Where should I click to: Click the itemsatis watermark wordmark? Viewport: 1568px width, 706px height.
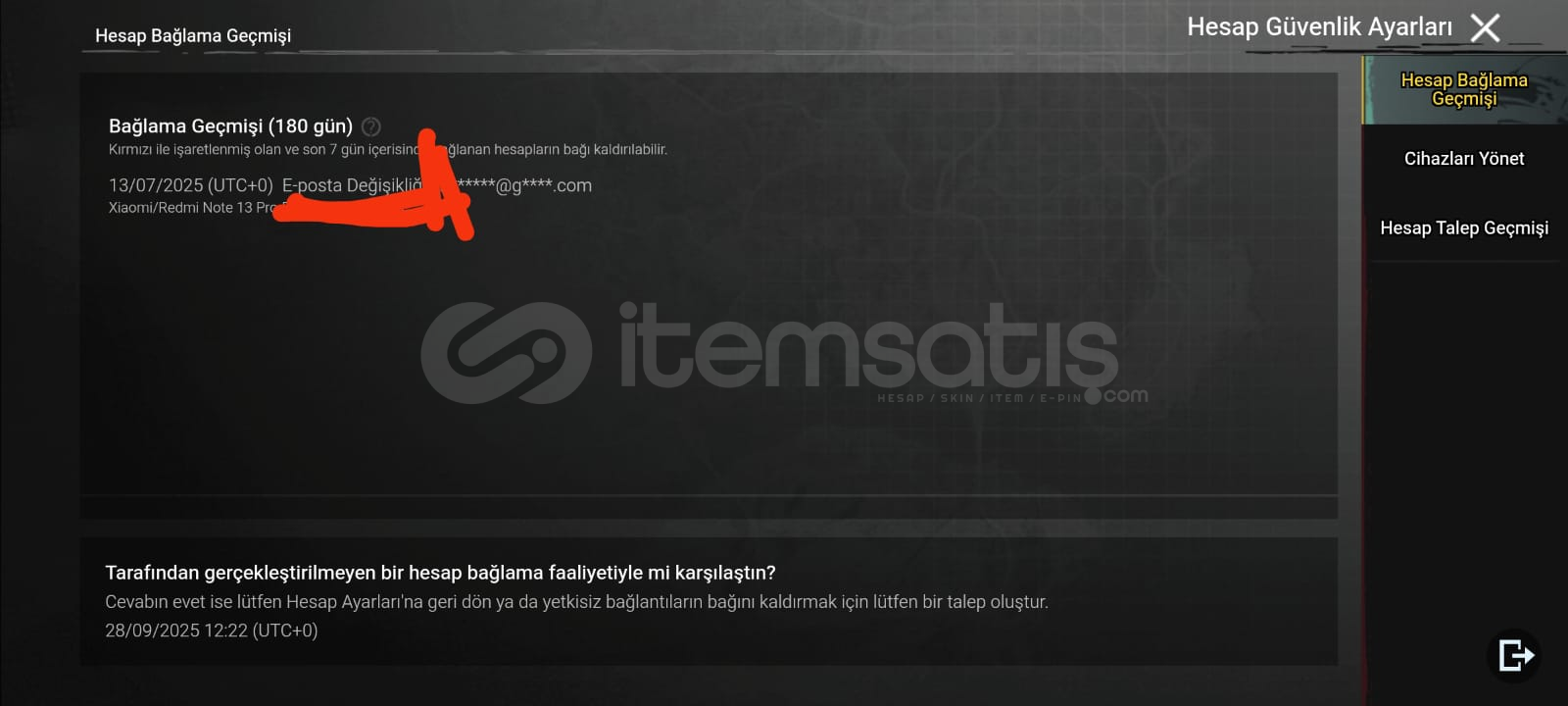pos(867,346)
